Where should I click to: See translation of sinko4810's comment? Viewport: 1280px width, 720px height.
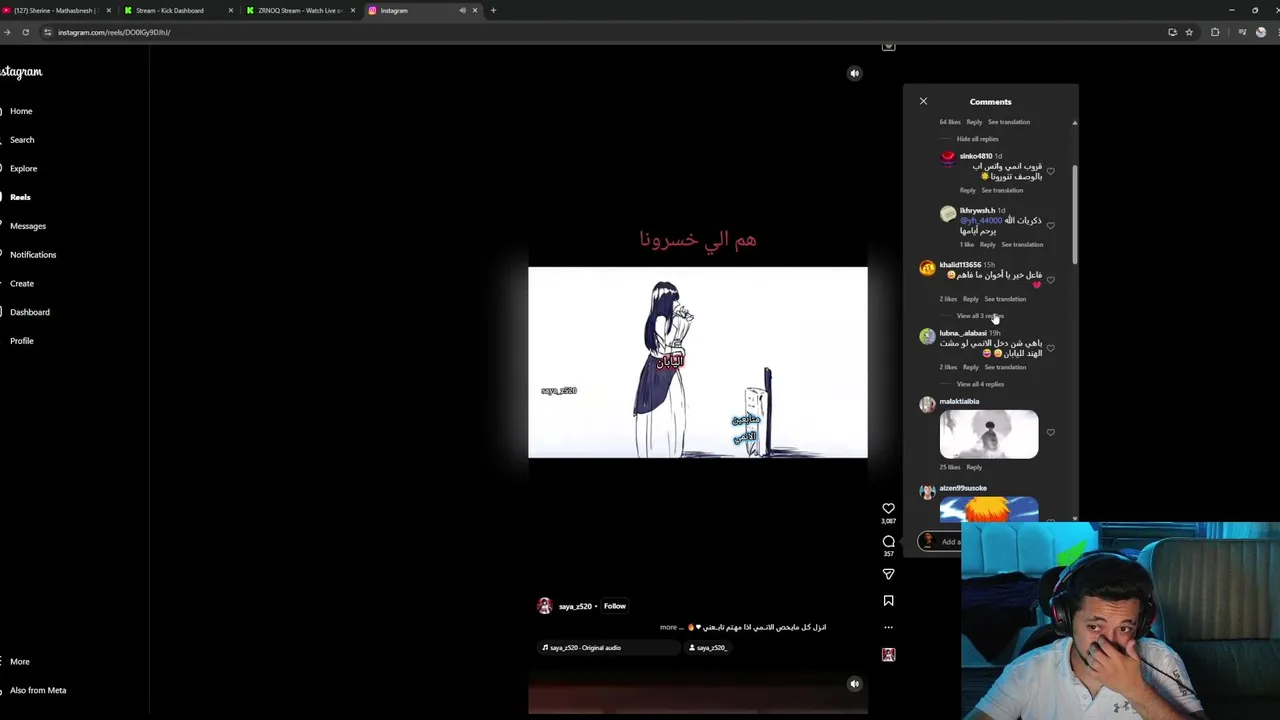(1002, 190)
